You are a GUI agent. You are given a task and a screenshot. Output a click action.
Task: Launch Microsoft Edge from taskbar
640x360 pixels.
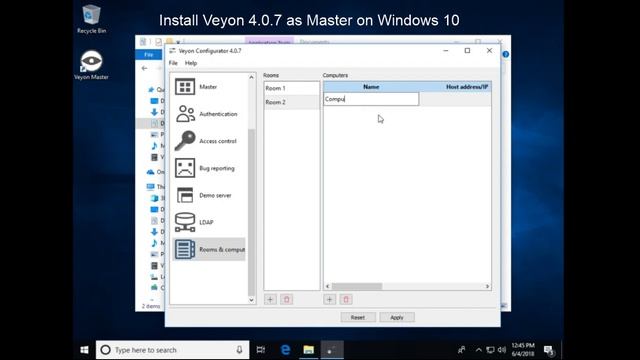[285, 350]
